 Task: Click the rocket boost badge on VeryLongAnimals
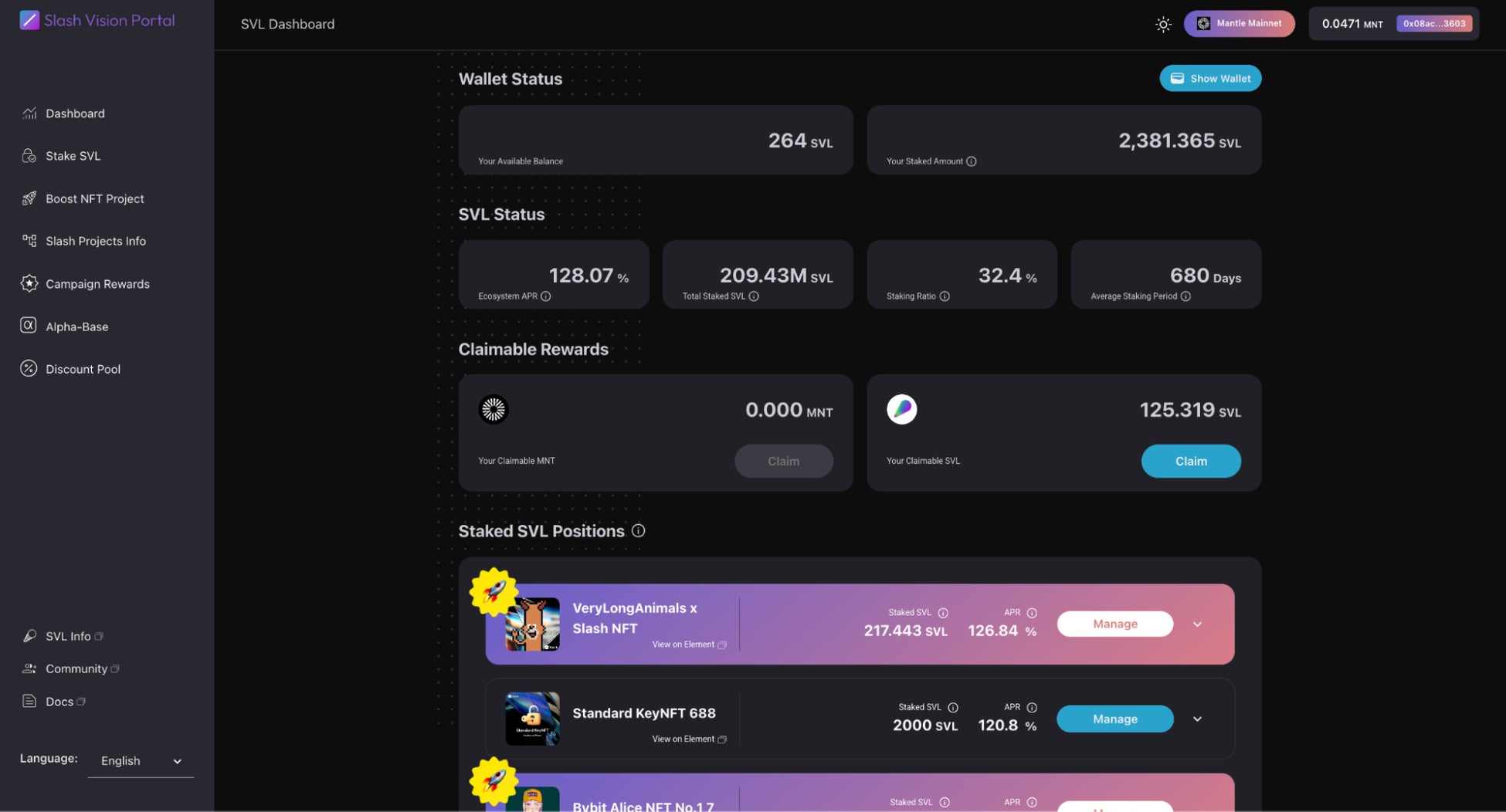(494, 591)
